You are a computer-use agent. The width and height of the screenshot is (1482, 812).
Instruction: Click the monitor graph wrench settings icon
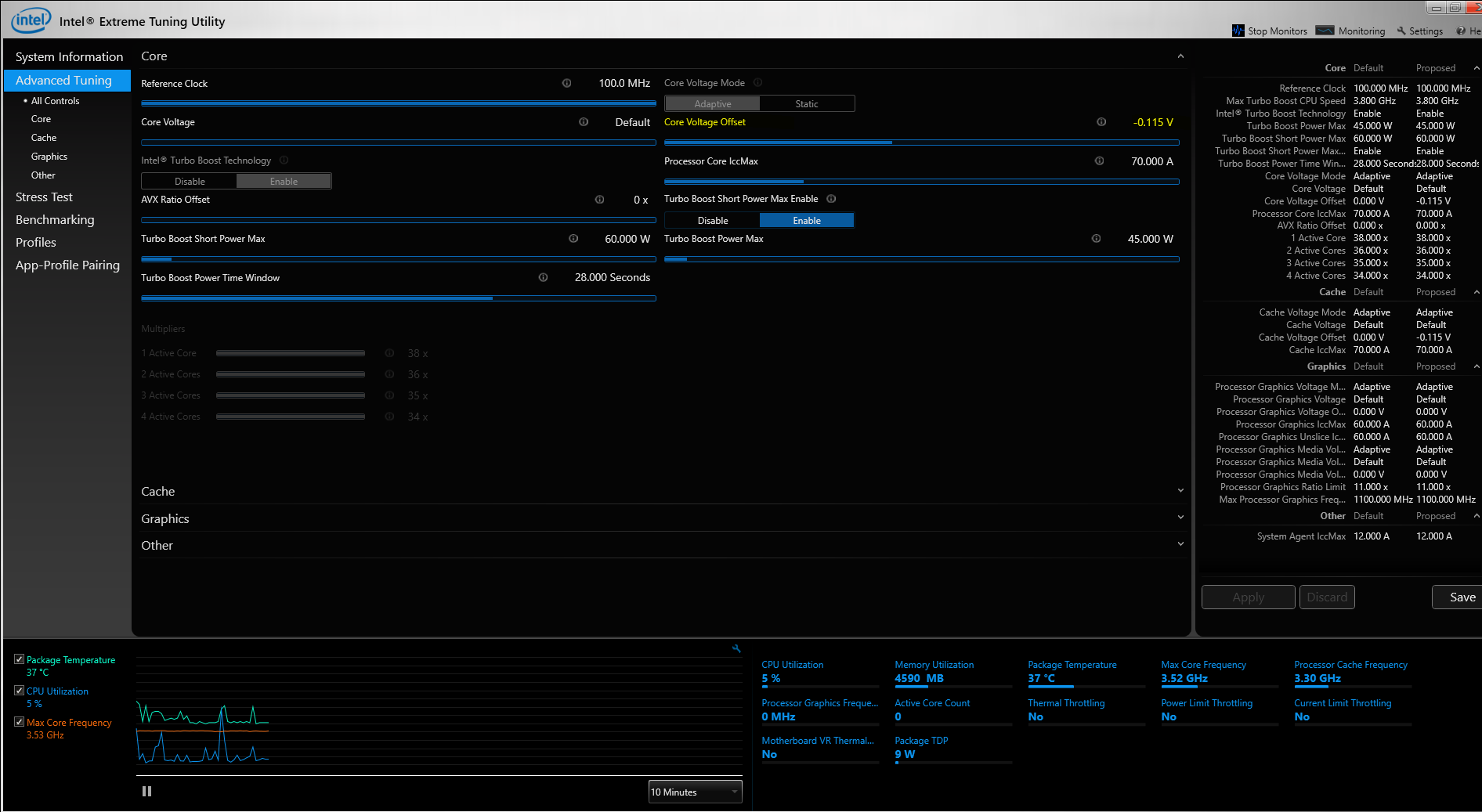click(736, 648)
